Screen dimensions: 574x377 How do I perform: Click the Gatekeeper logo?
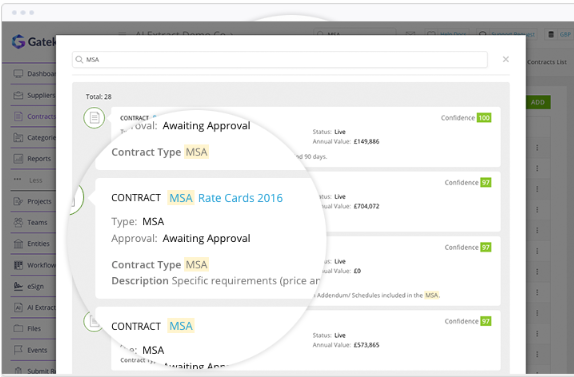click(x=33, y=42)
